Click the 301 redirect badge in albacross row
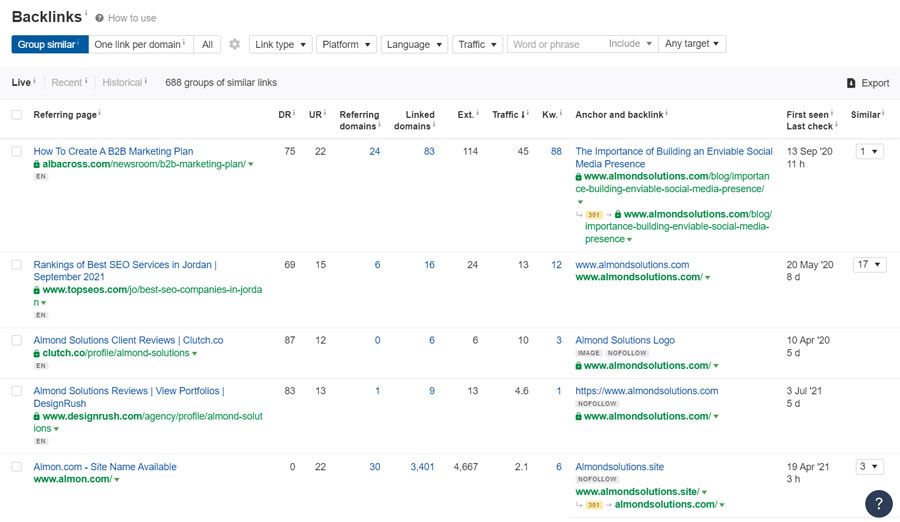 593,215
